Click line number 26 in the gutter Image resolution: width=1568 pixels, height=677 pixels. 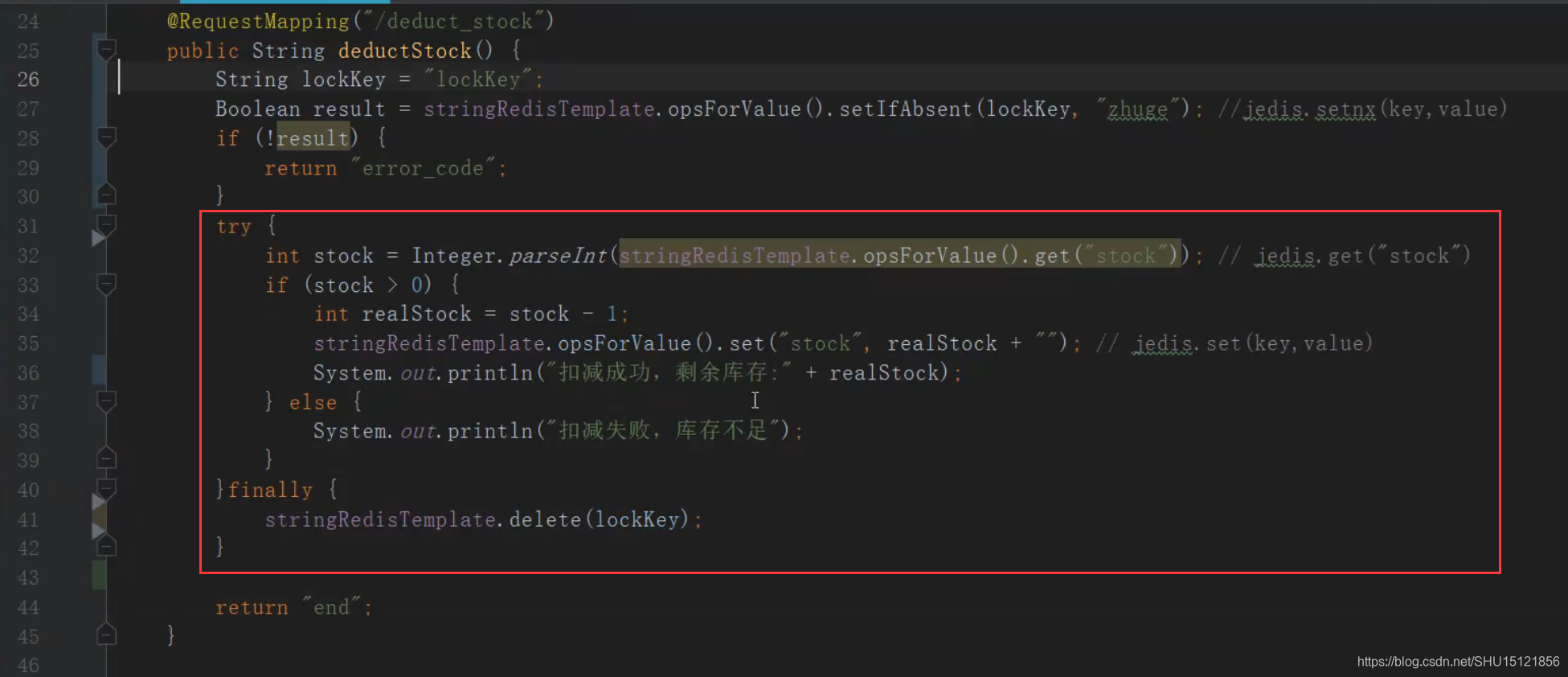(x=28, y=80)
